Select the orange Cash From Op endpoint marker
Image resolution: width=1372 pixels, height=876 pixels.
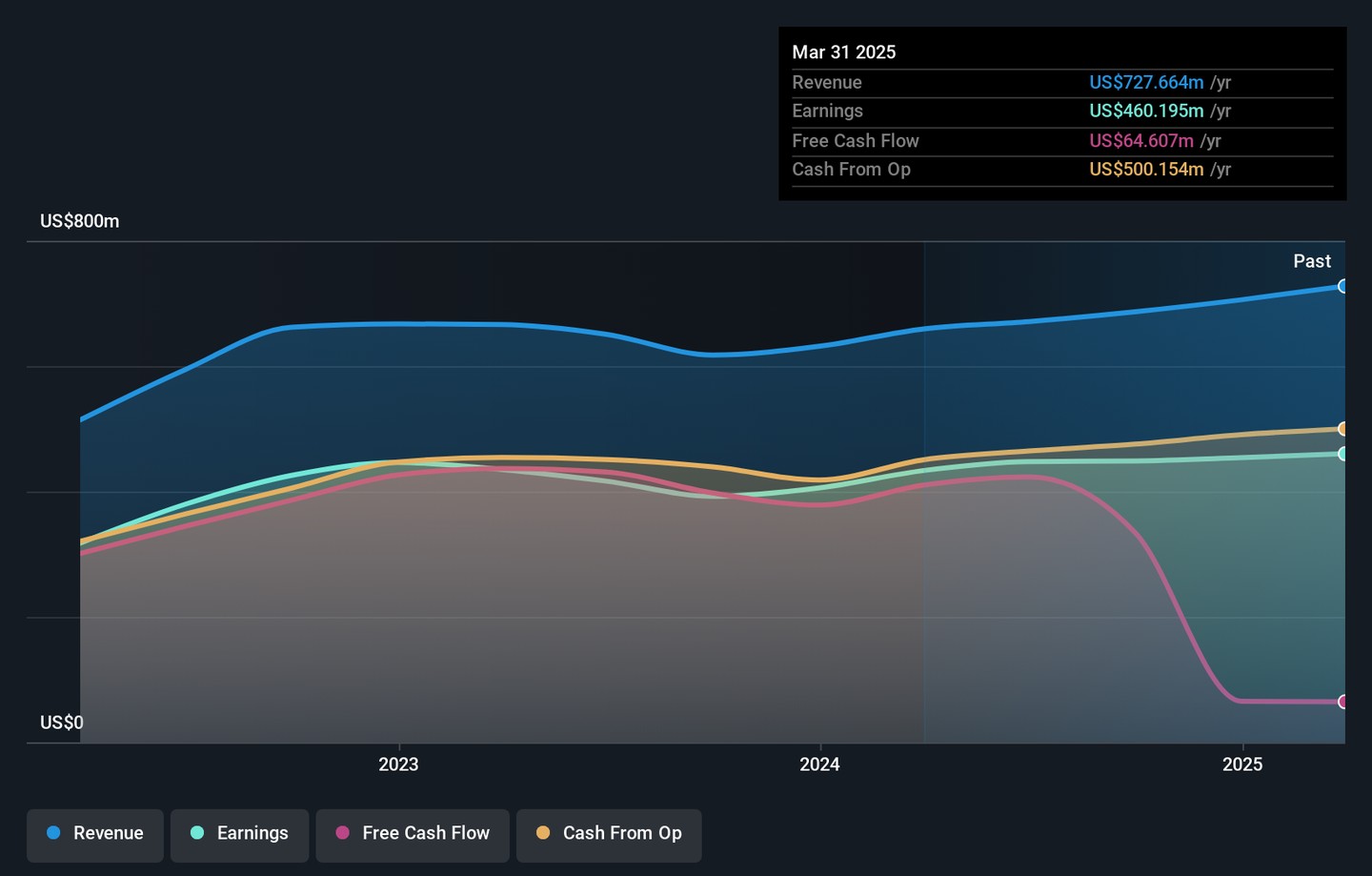pos(1342,429)
